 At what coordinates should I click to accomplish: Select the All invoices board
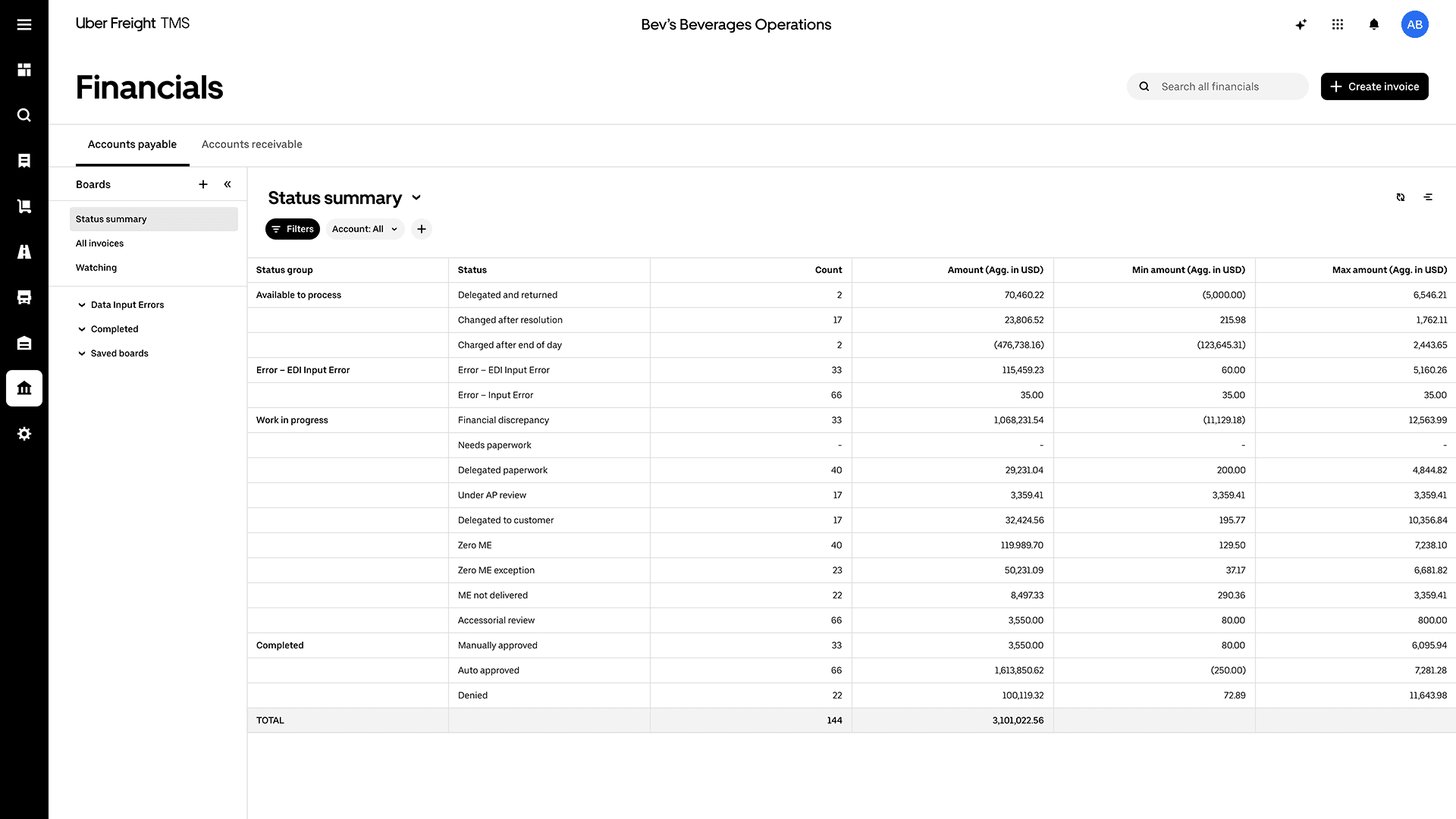coord(99,243)
